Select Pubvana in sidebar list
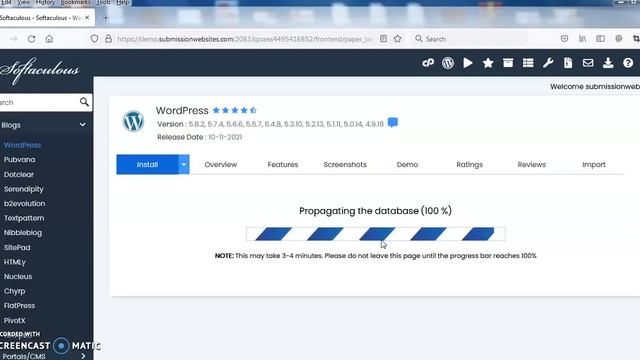This screenshot has height=360, width=640. click(x=20, y=160)
